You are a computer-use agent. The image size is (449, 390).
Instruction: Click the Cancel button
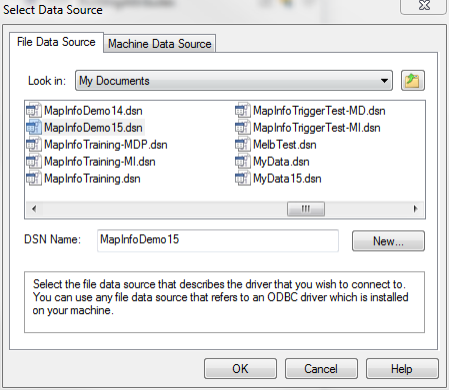321,369
